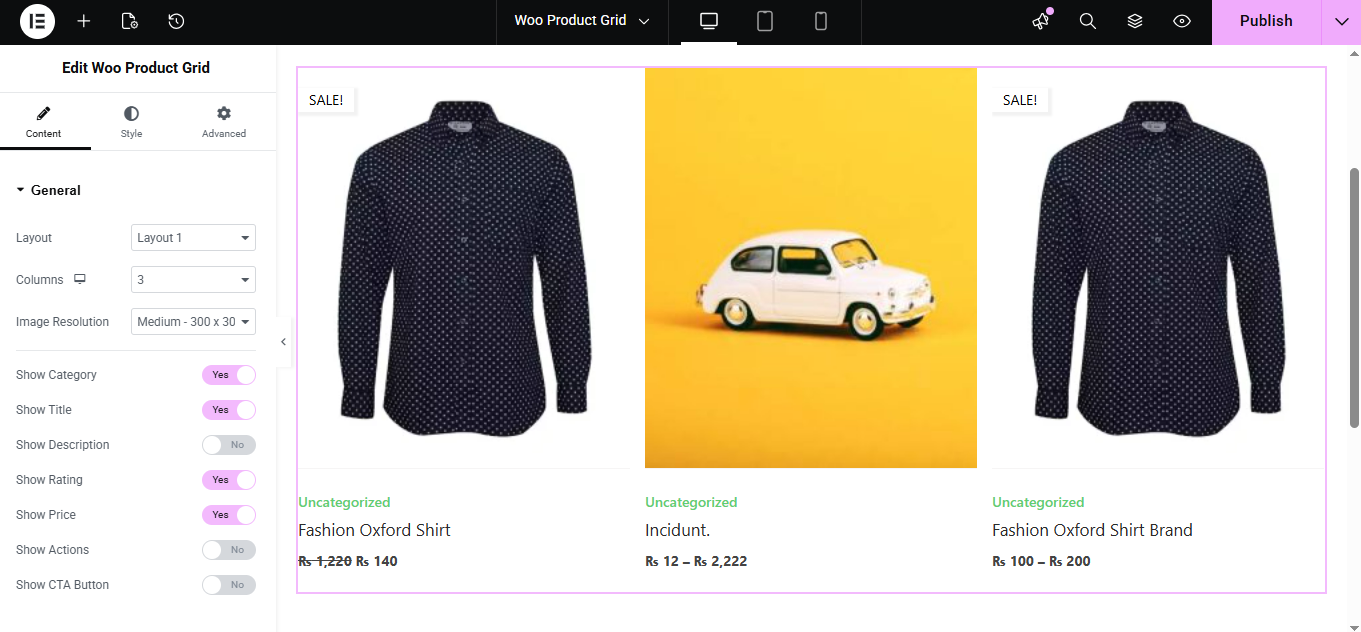Viewport: 1361px width, 632px height.
Task: Switch to the Style tab
Action: [132, 122]
